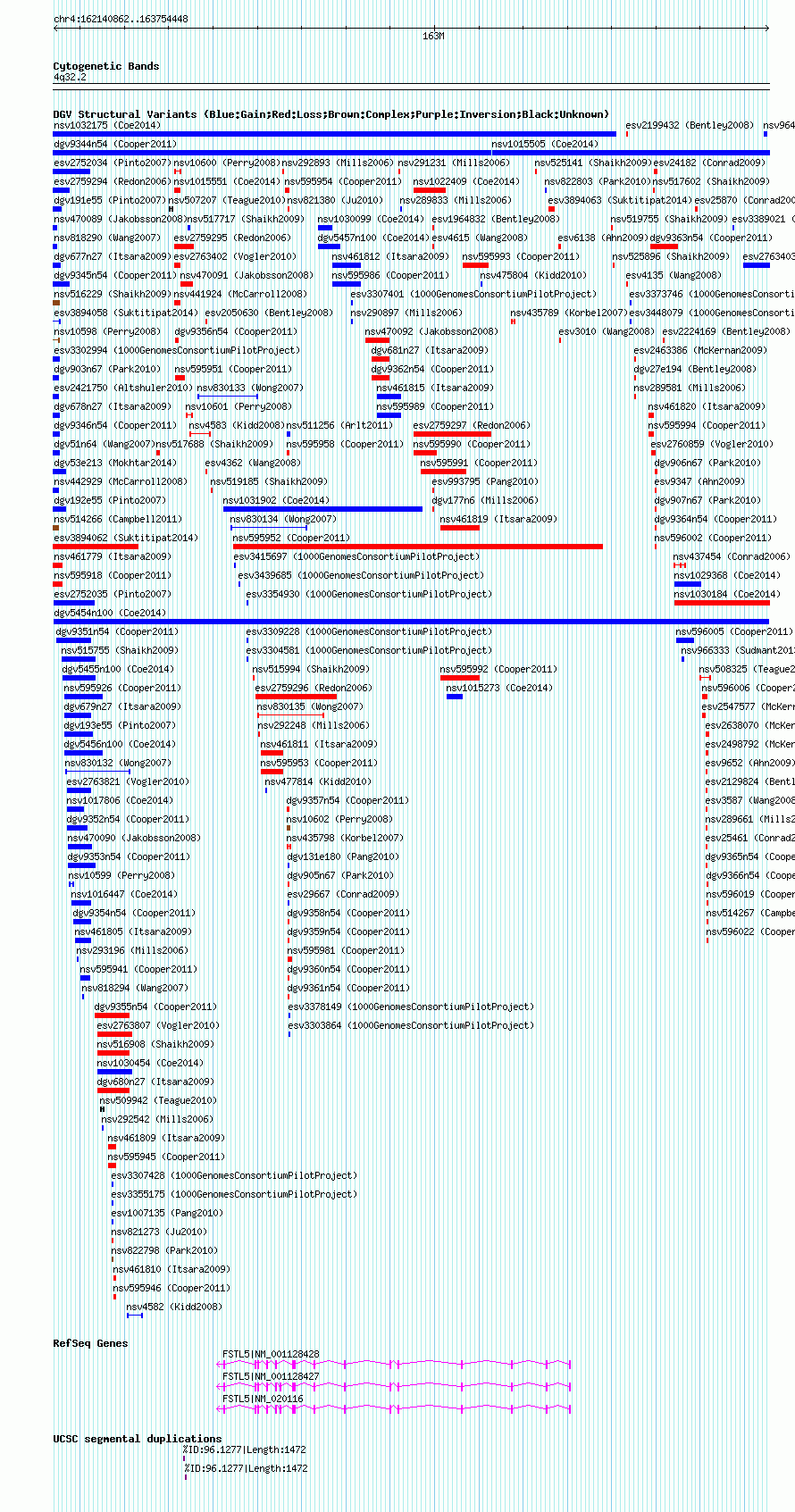The height and width of the screenshot is (1512, 795).
Task: Select nsv595993 (Cooper2011) variant label
Action: coord(521,256)
